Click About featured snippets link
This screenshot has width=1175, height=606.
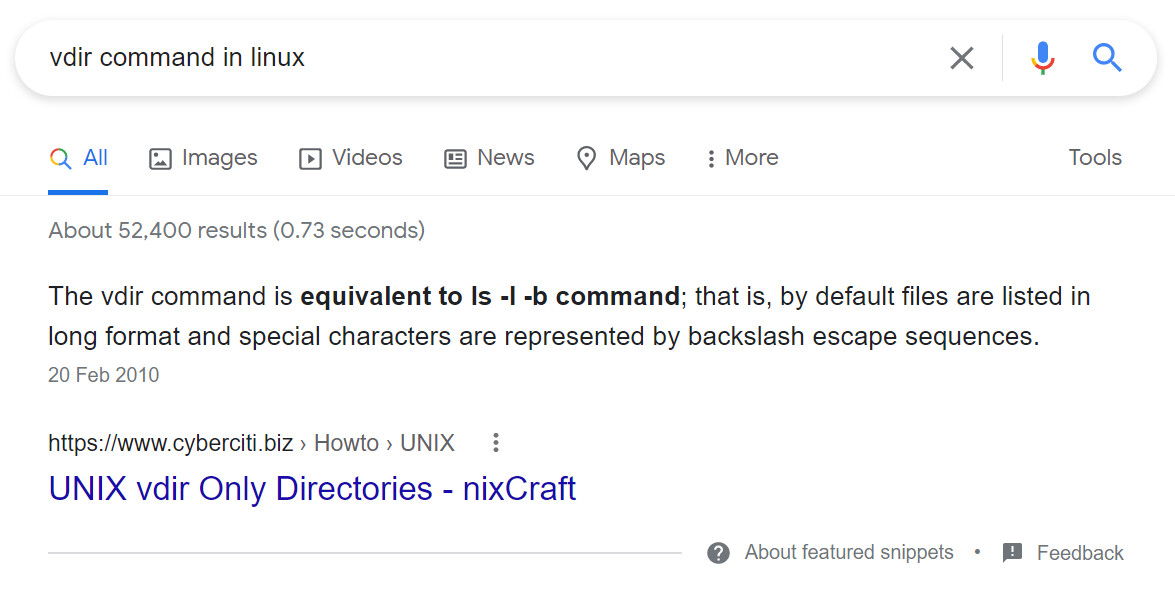pos(849,553)
